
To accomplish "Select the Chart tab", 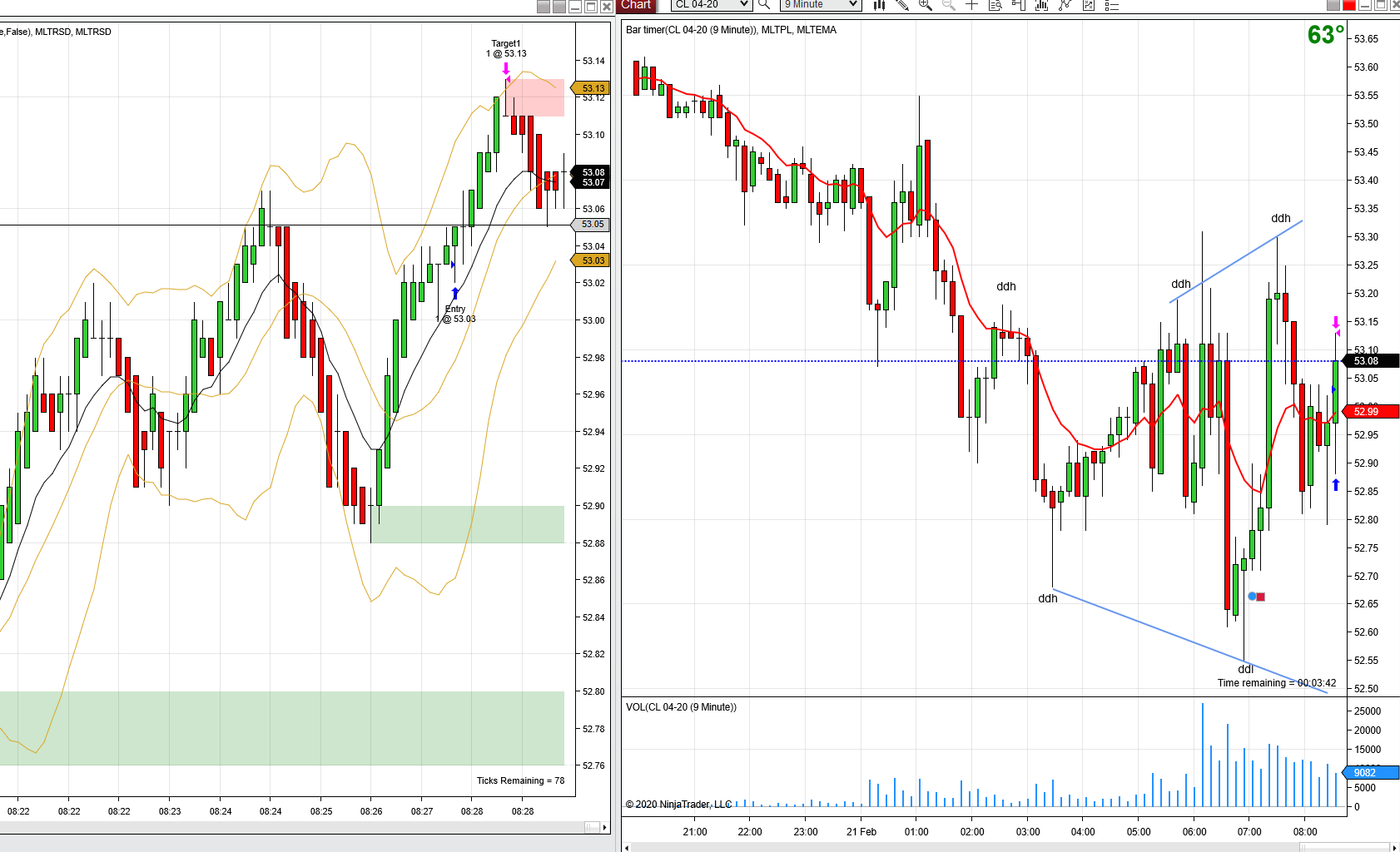I will [x=637, y=5].
